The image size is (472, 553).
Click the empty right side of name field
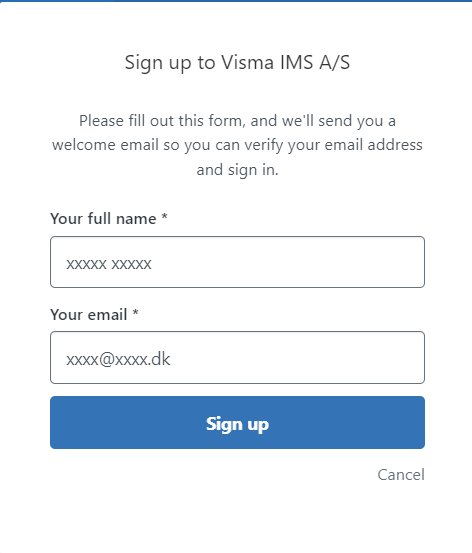click(317, 262)
